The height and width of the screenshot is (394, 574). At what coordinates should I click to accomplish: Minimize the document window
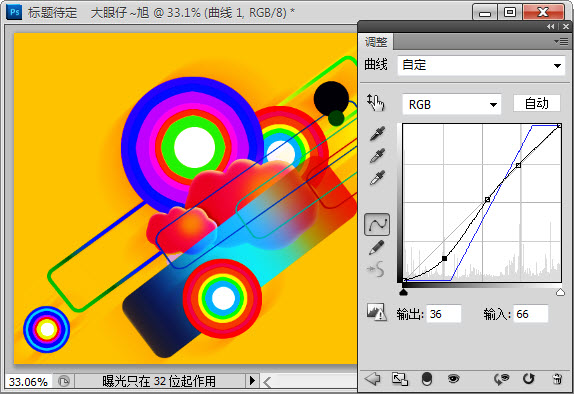[485, 13]
